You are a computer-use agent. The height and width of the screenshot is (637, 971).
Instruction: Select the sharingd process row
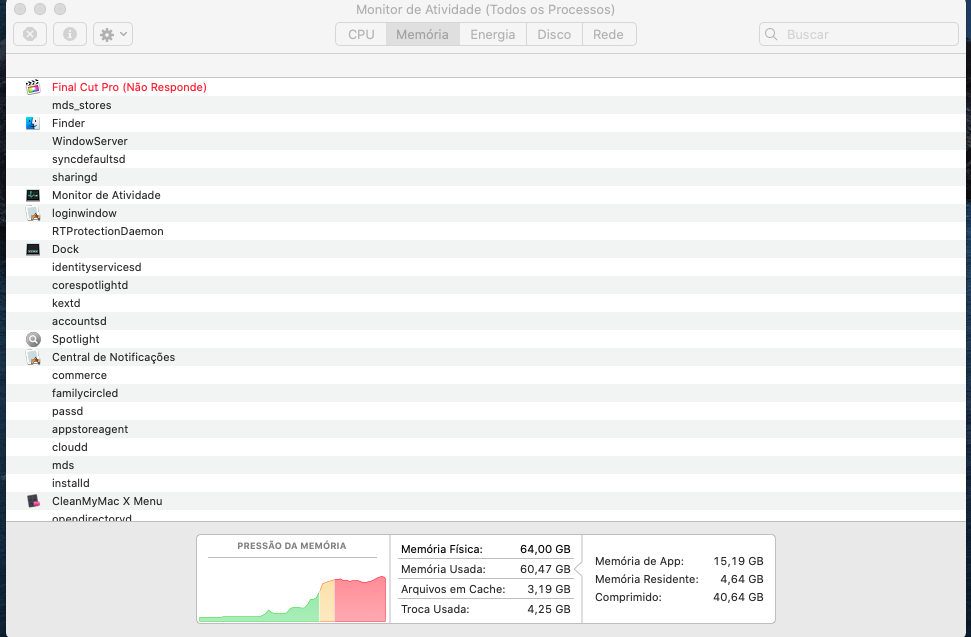coord(485,177)
